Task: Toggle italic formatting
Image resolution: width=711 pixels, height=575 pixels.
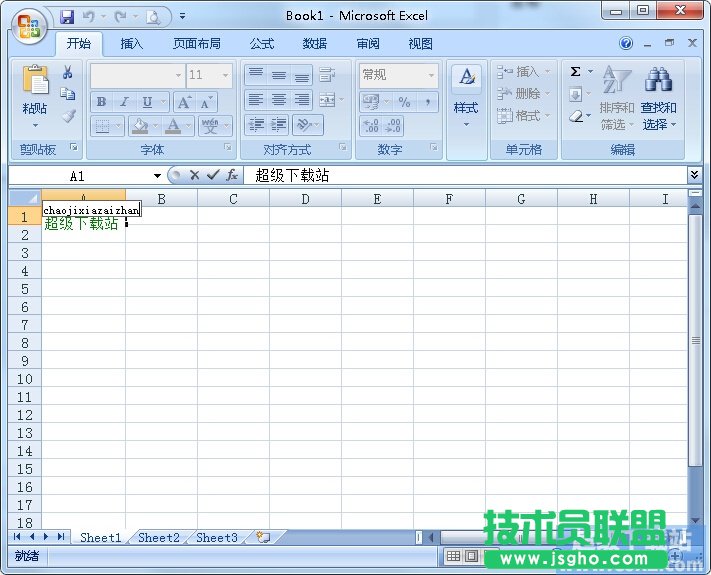Action: click(124, 102)
